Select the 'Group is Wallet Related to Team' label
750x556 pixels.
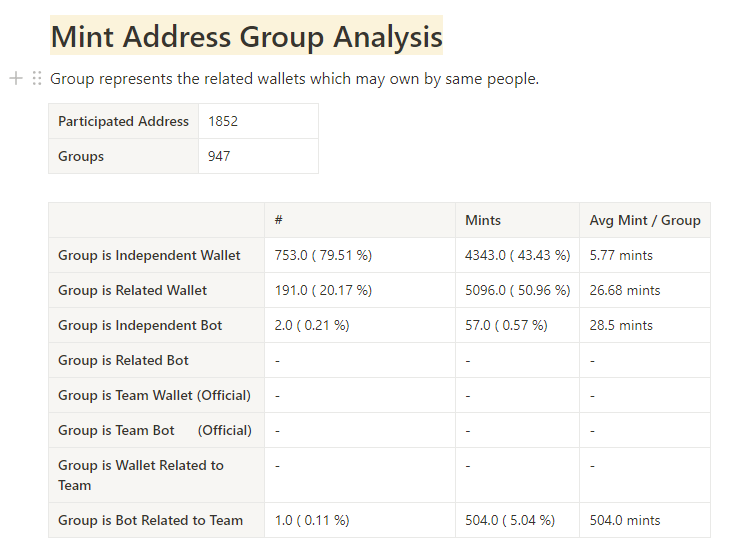click(156, 475)
